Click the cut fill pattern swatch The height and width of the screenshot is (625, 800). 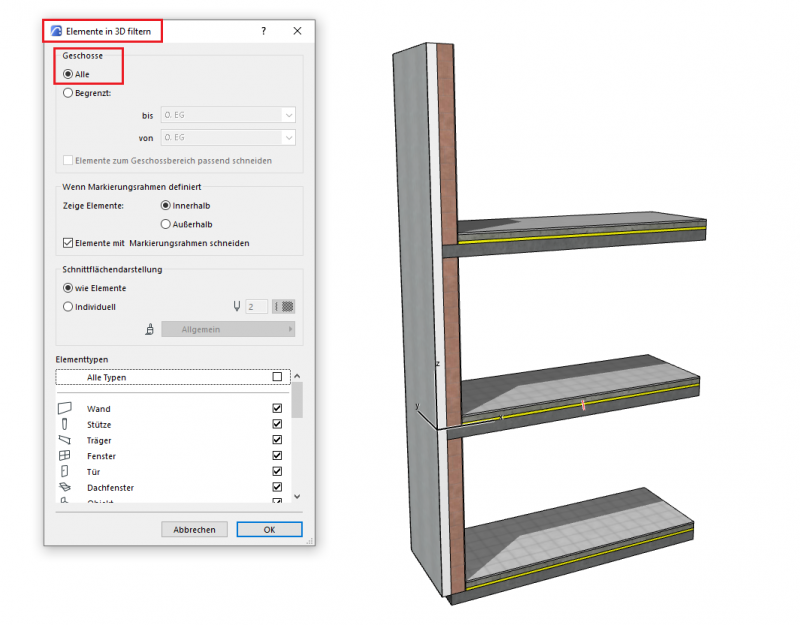click(285, 307)
